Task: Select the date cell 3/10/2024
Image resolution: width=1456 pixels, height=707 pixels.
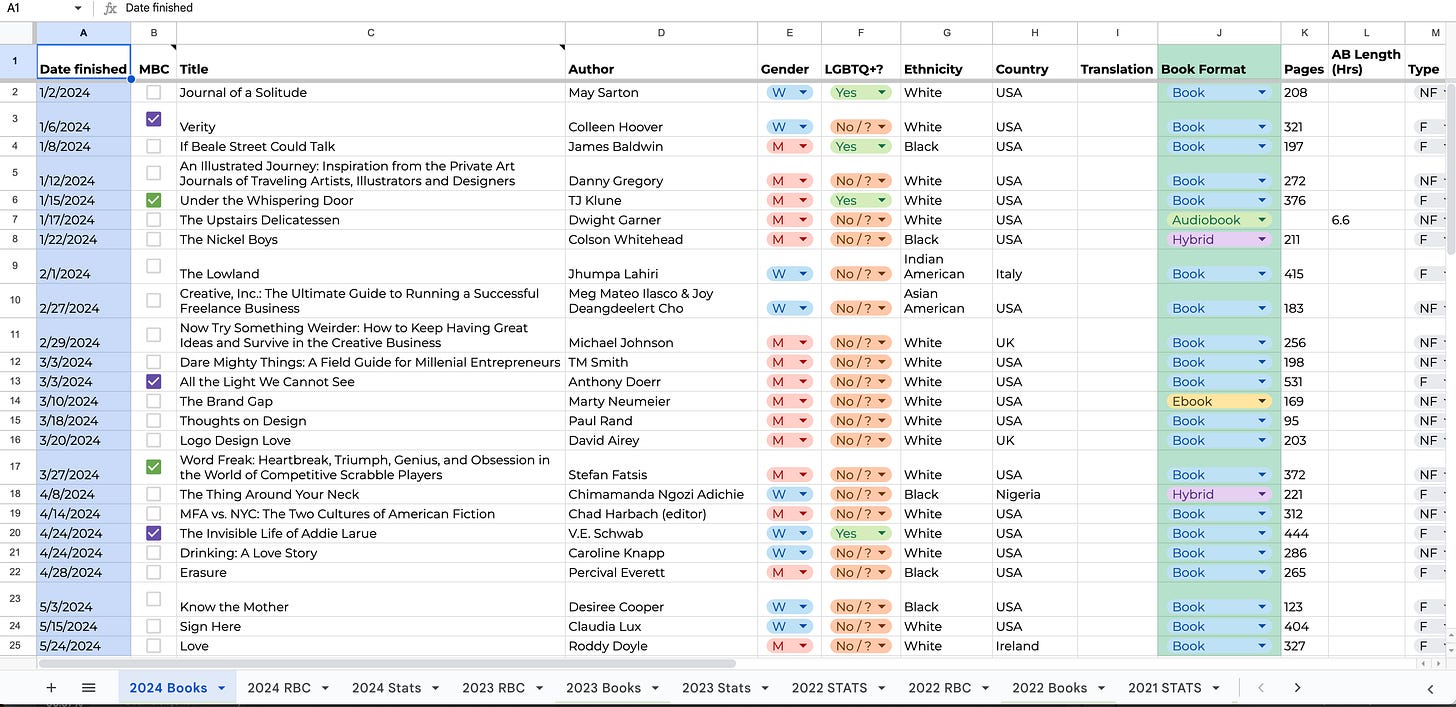Action: point(84,401)
